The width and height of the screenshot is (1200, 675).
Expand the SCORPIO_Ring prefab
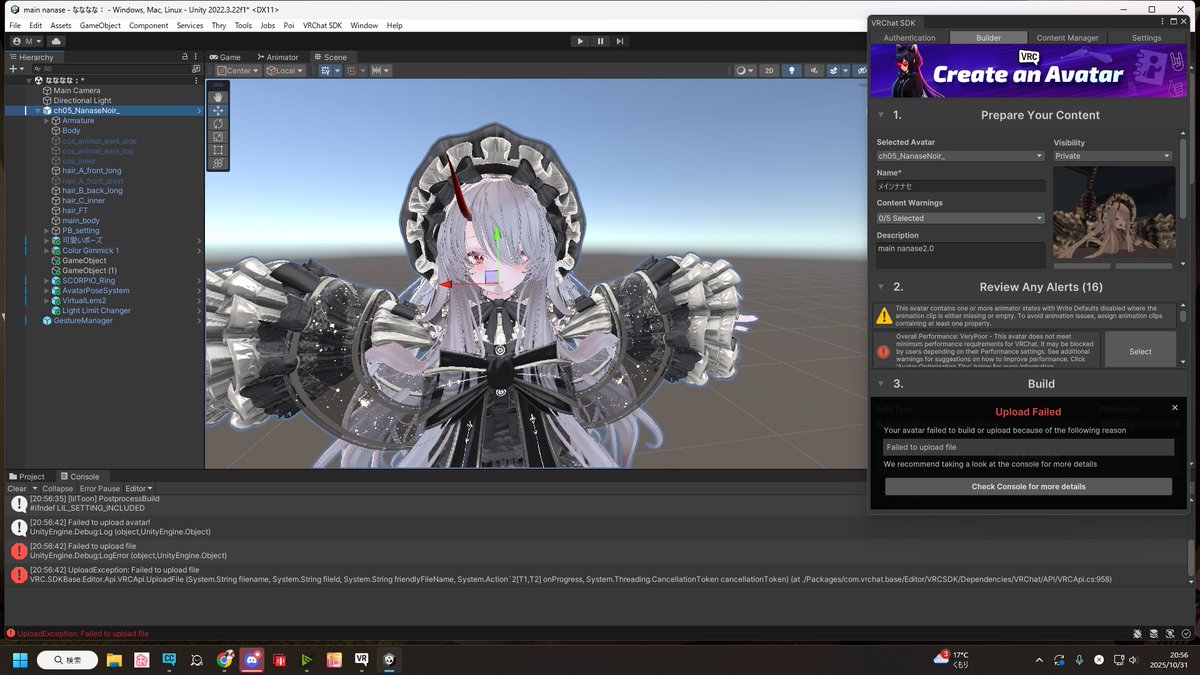(x=47, y=281)
